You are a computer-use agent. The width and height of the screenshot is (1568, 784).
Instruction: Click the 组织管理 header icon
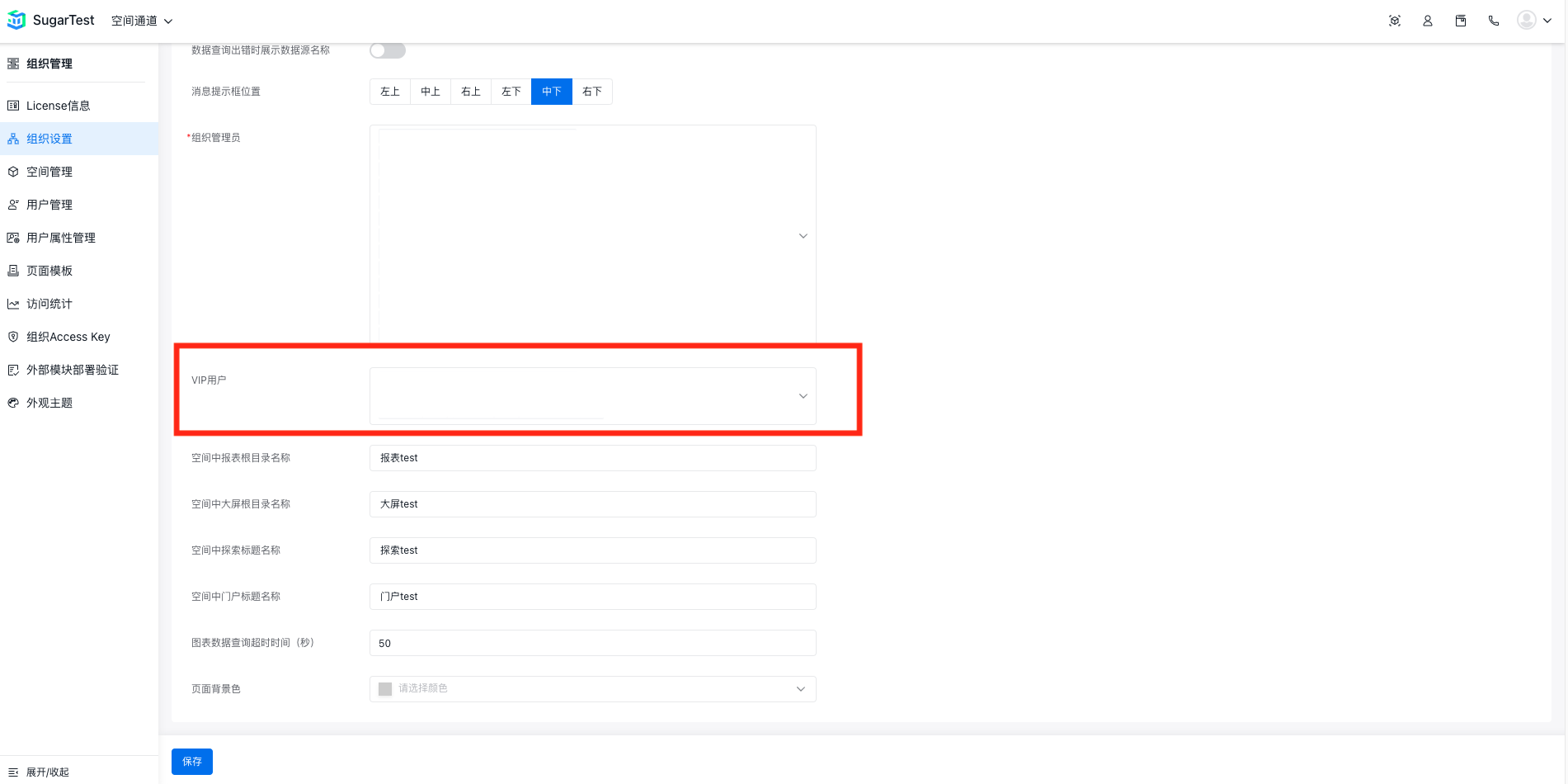click(13, 64)
